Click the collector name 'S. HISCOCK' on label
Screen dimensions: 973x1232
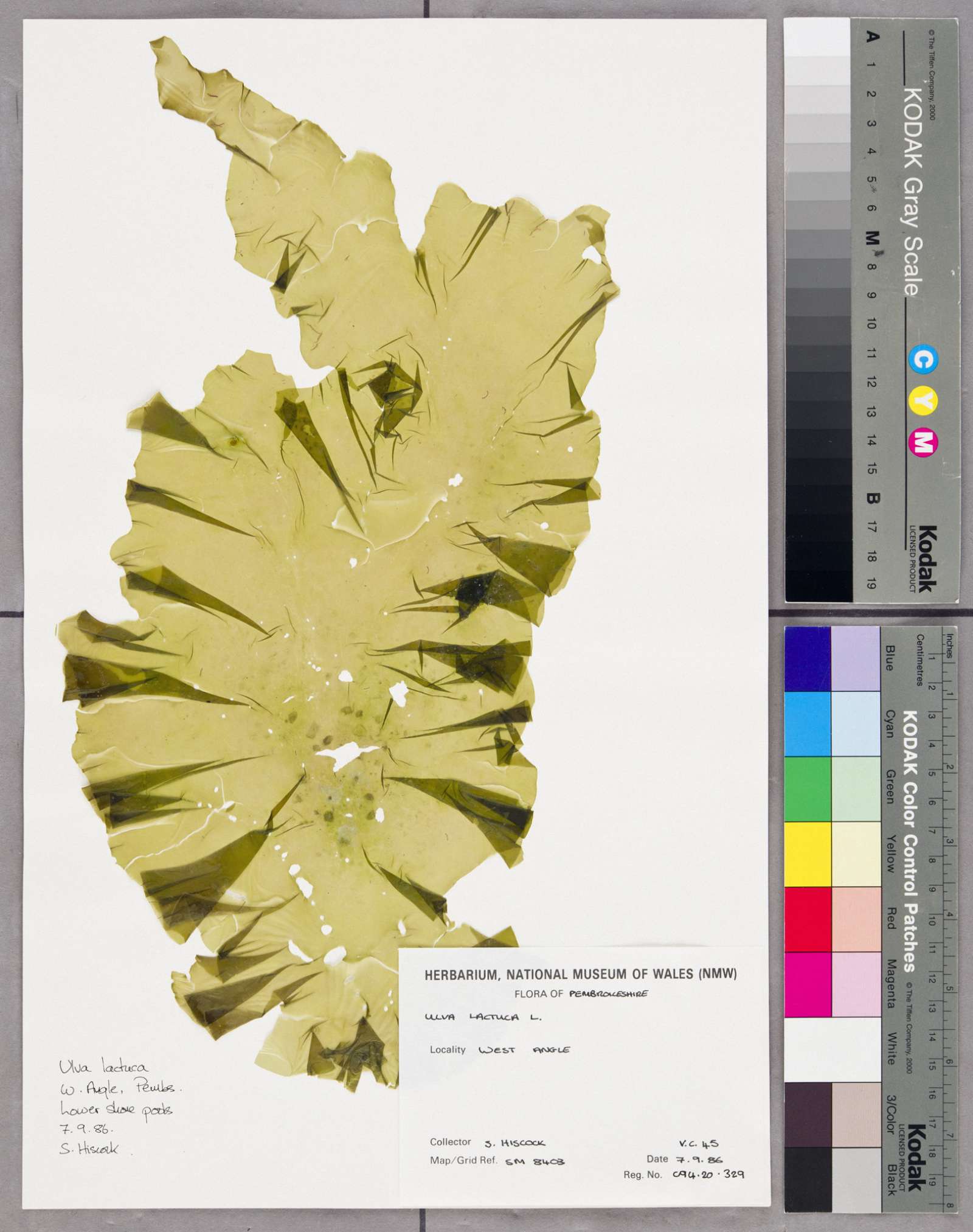point(515,1143)
